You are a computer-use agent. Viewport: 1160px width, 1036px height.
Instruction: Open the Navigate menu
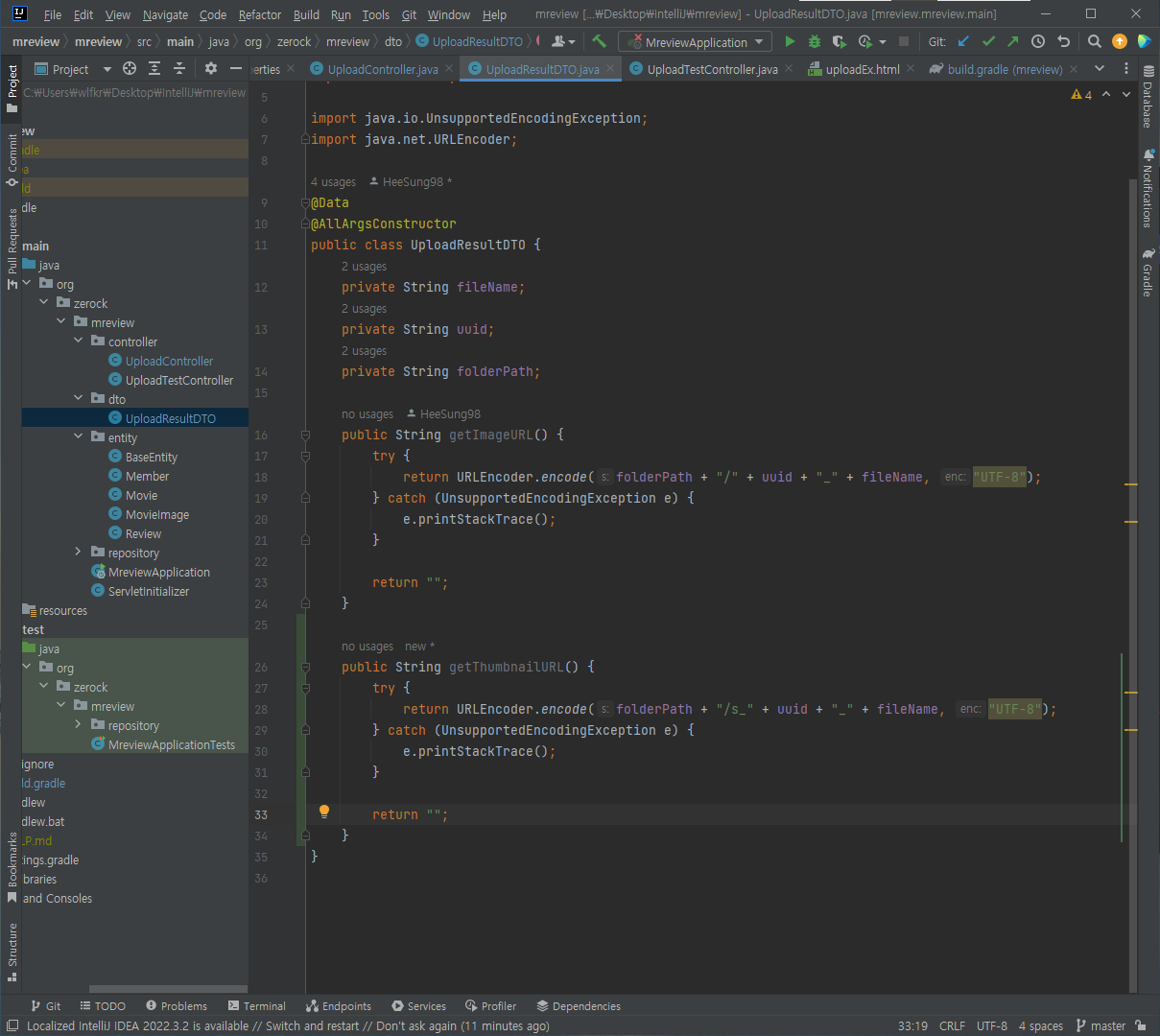[165, 14]
